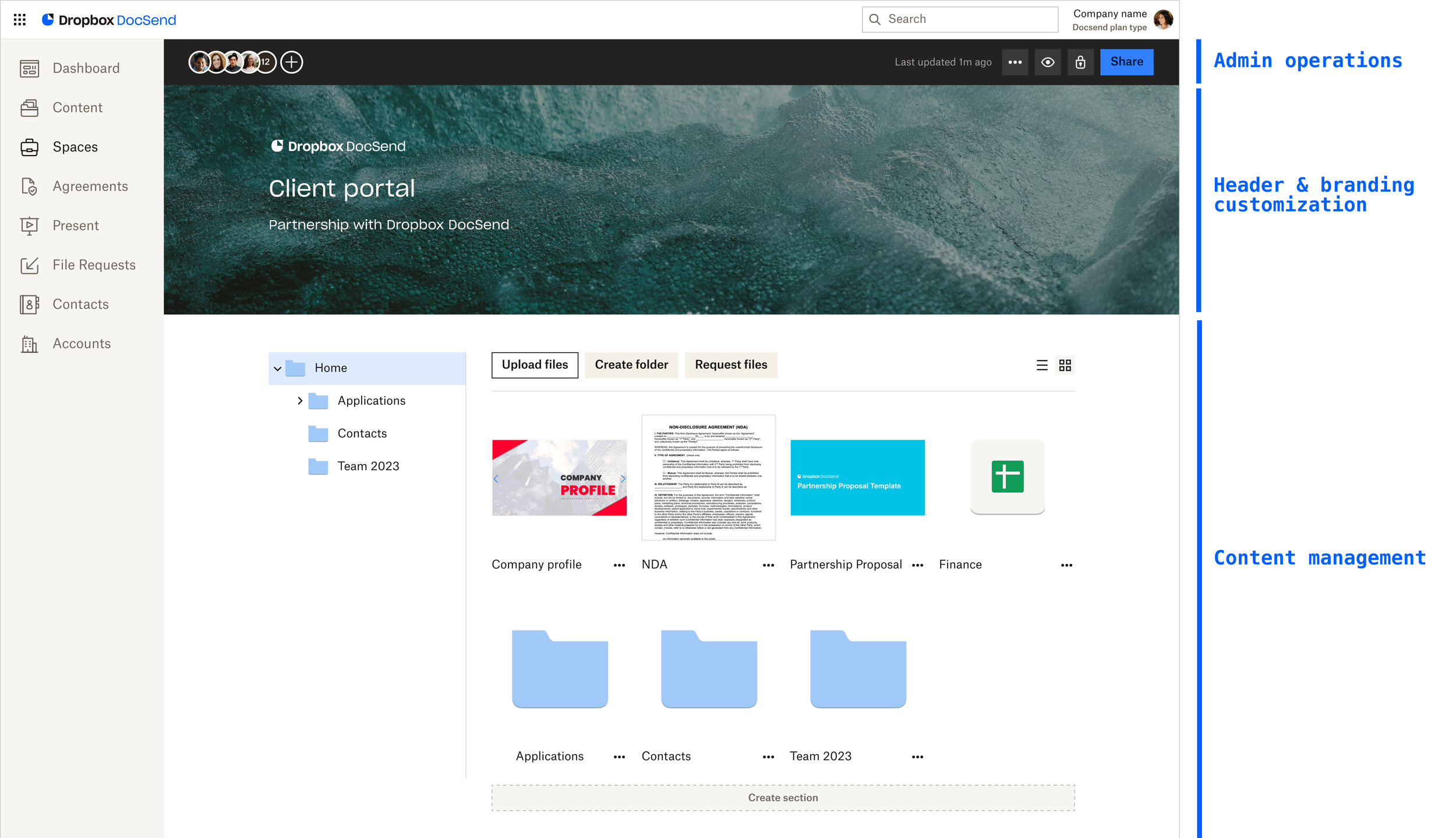Open the apps grid launcher icon

tap(19, 20)
